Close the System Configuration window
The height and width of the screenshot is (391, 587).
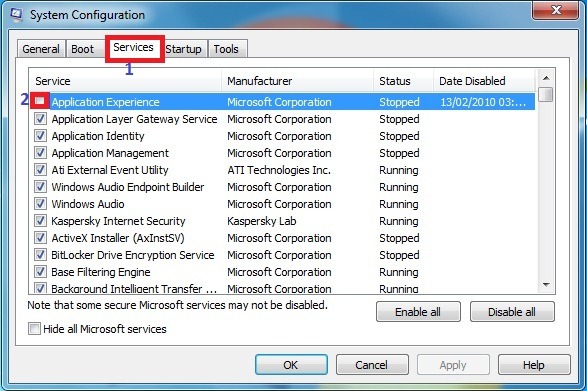point(556,10)
